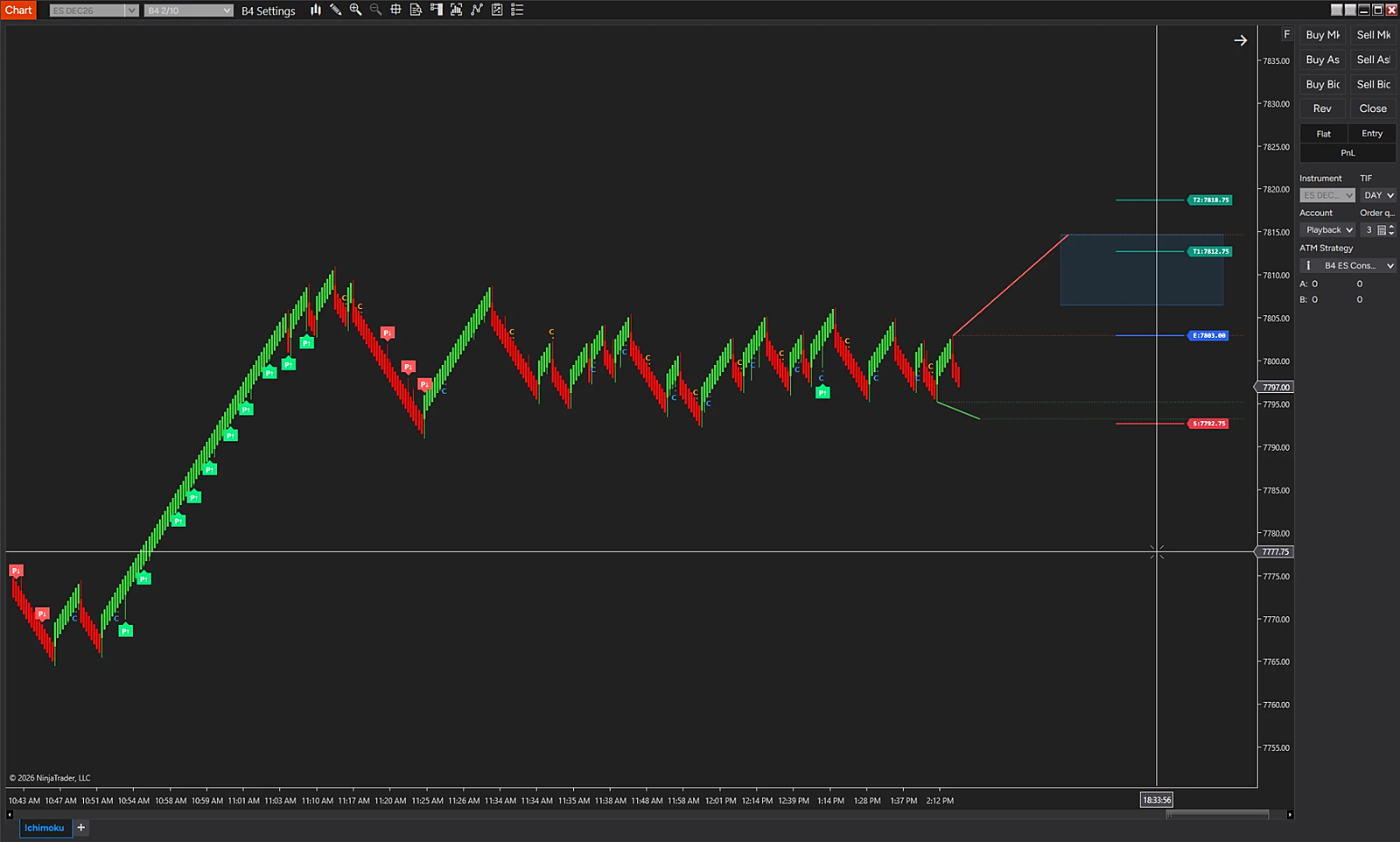1400x842 pixels.
Task: Click the ATM Strategy info icon
Action: click(1308, 265)
